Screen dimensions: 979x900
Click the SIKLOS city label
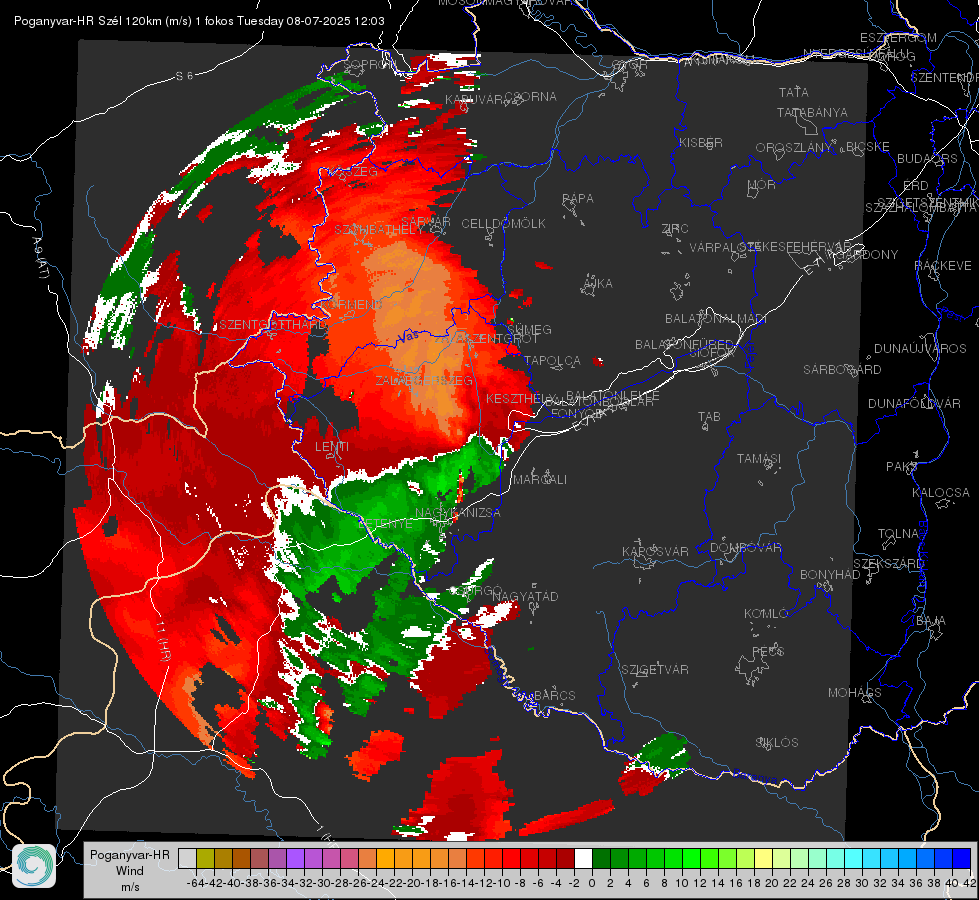[x=777, y=742]
